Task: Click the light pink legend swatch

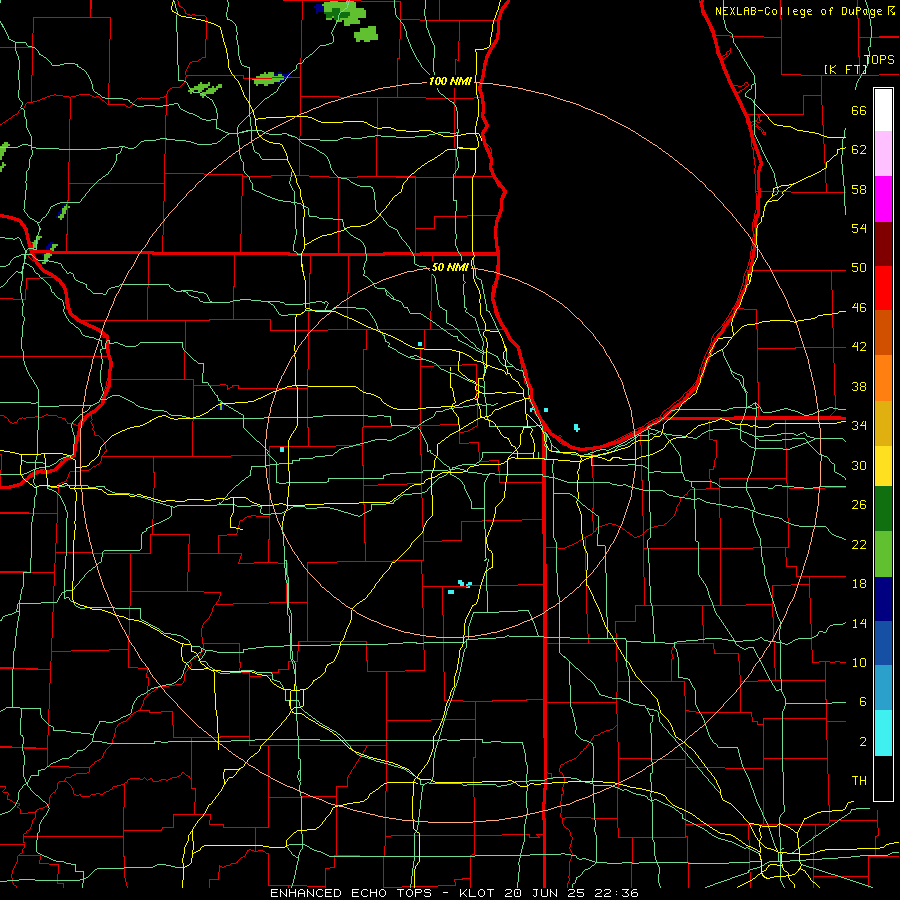Action: coord(883,154)
